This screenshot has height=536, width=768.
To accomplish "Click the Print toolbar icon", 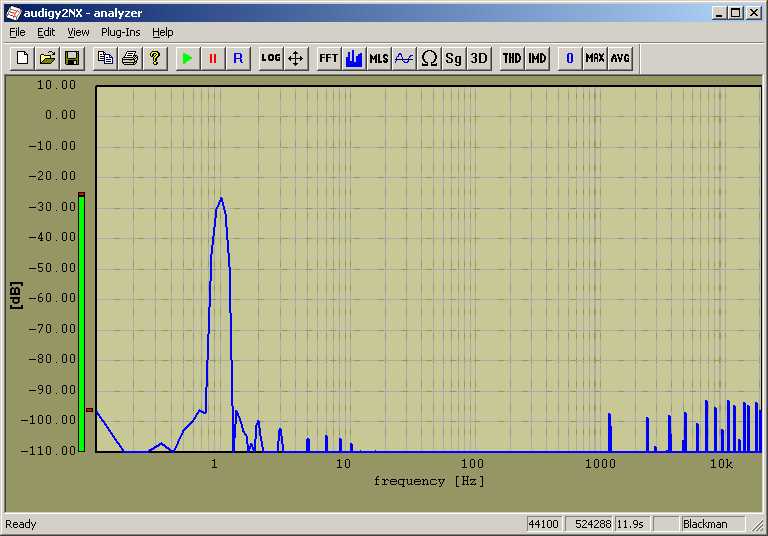I will click(x=130, y=58).
